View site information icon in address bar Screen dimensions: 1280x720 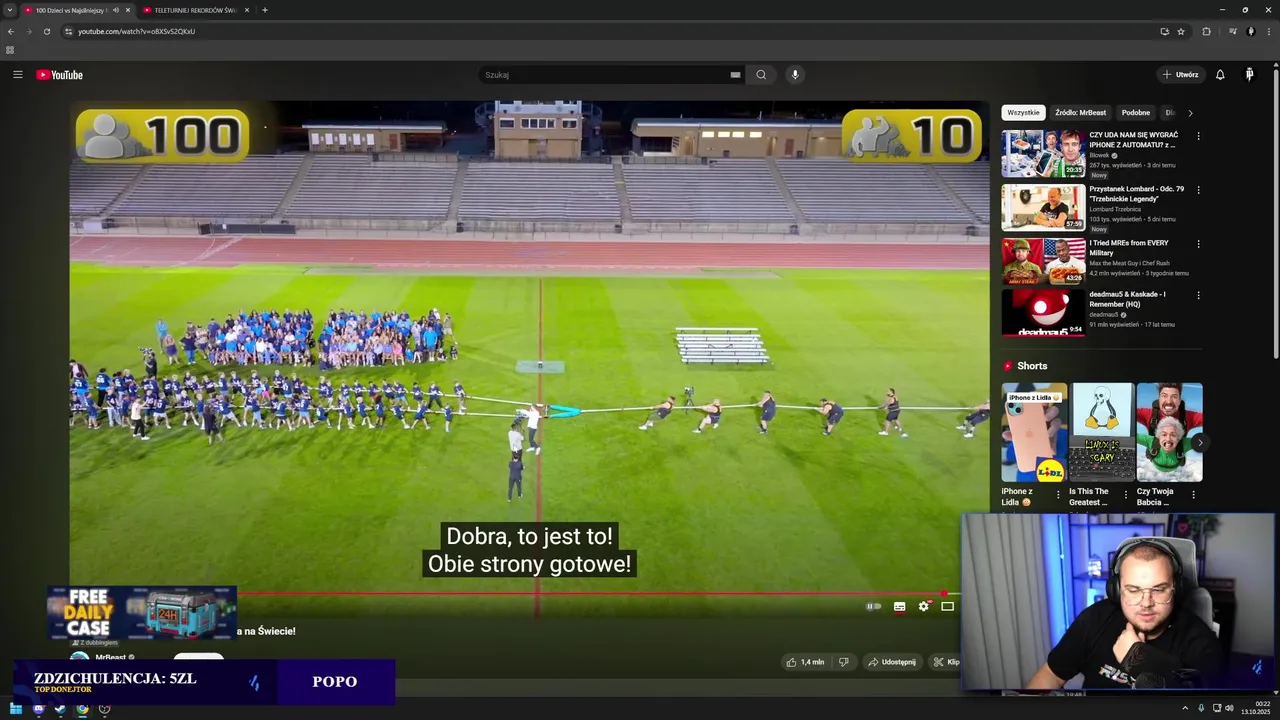point(68,31)
